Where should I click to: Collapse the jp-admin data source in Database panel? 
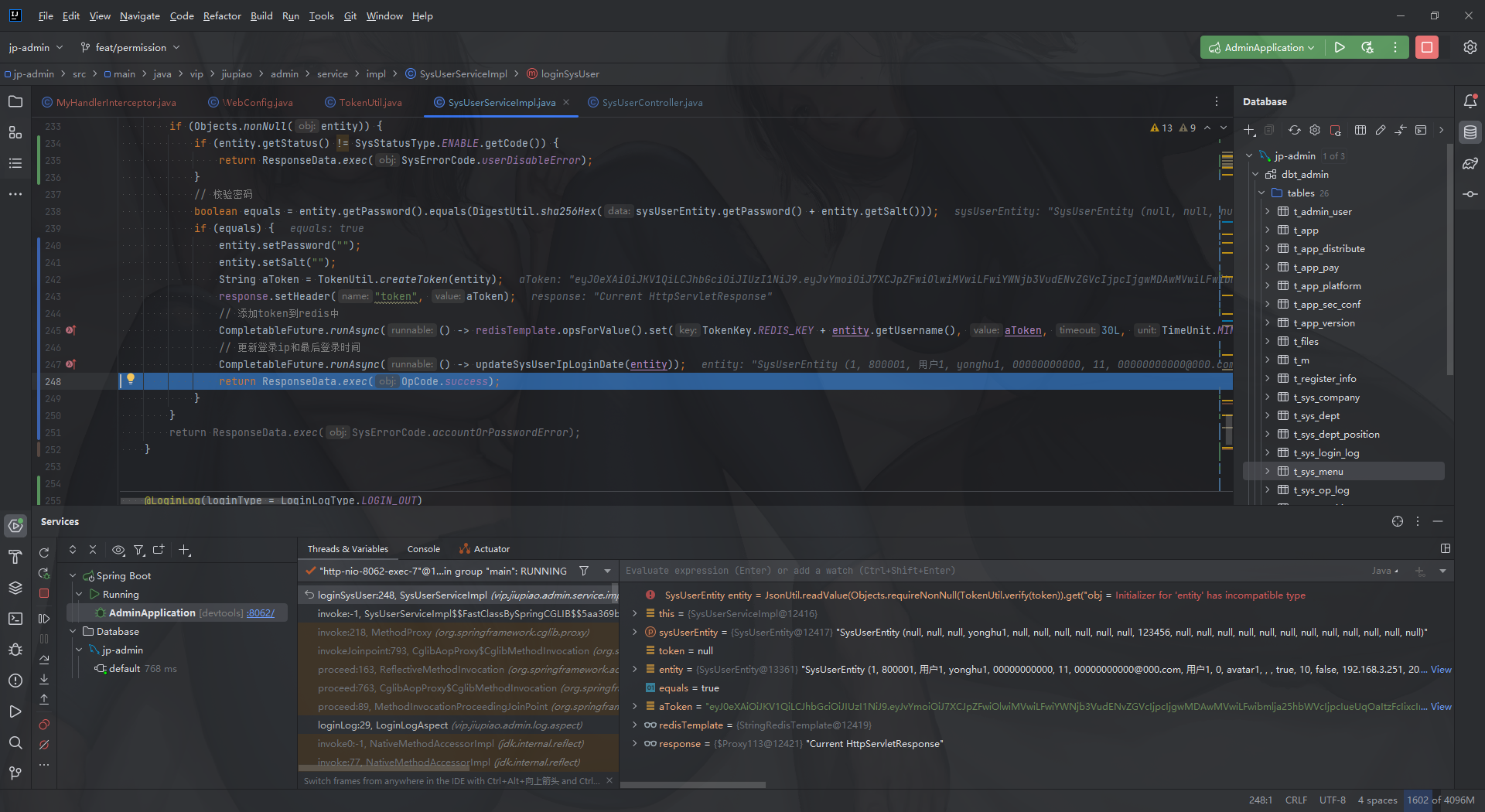pyautogui.click(x=1249, y=155)
